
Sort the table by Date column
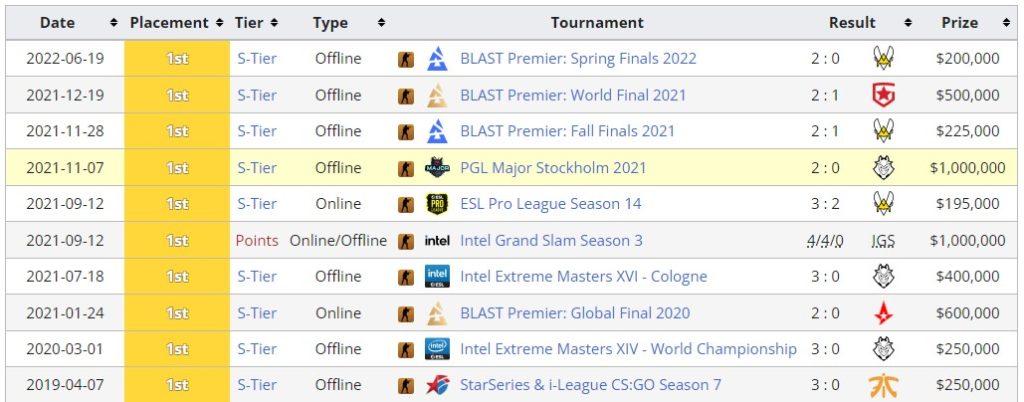(x=114, y=23)
